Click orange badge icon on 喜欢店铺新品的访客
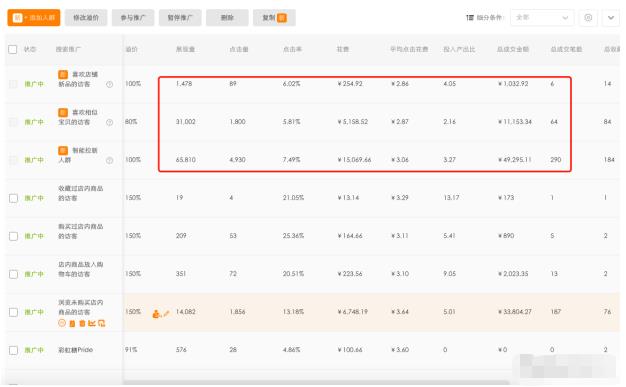The image size is (626, 387). (x=63, y=74)
